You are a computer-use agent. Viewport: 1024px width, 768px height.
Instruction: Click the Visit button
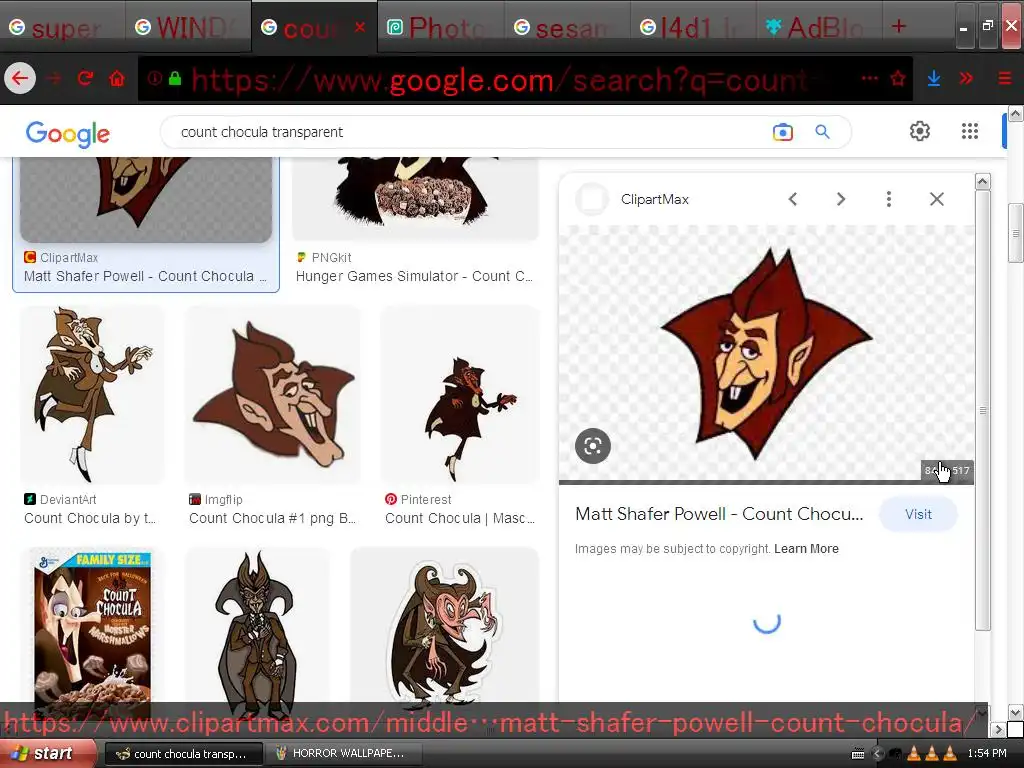click(918, 514)
